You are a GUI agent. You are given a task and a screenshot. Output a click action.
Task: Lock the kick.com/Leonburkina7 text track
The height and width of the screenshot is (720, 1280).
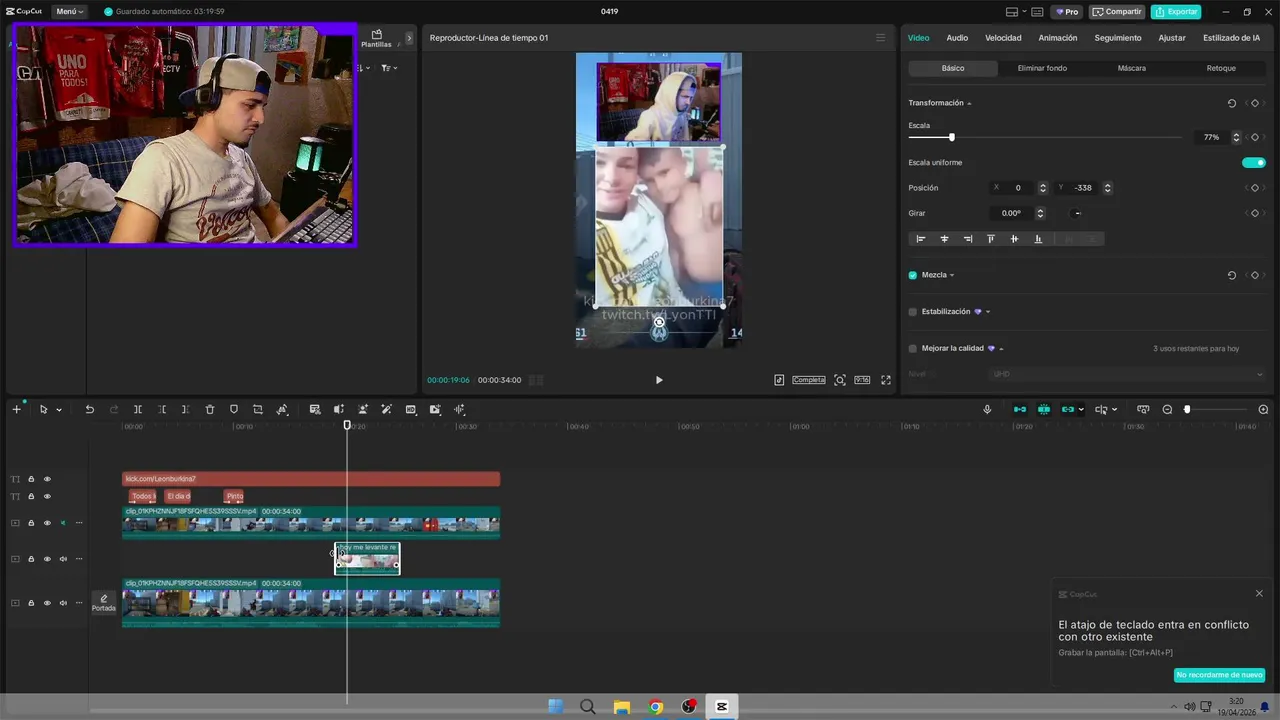[31, 479]
